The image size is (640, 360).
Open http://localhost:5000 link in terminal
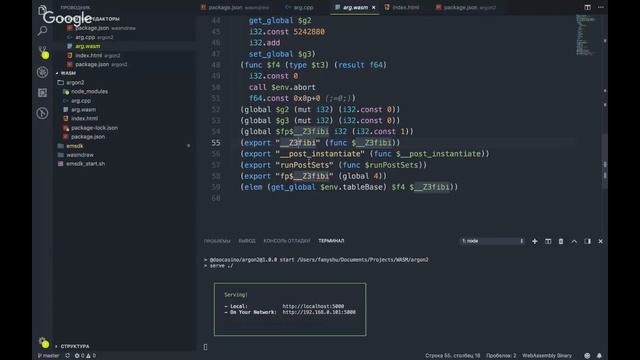(313, 306)
